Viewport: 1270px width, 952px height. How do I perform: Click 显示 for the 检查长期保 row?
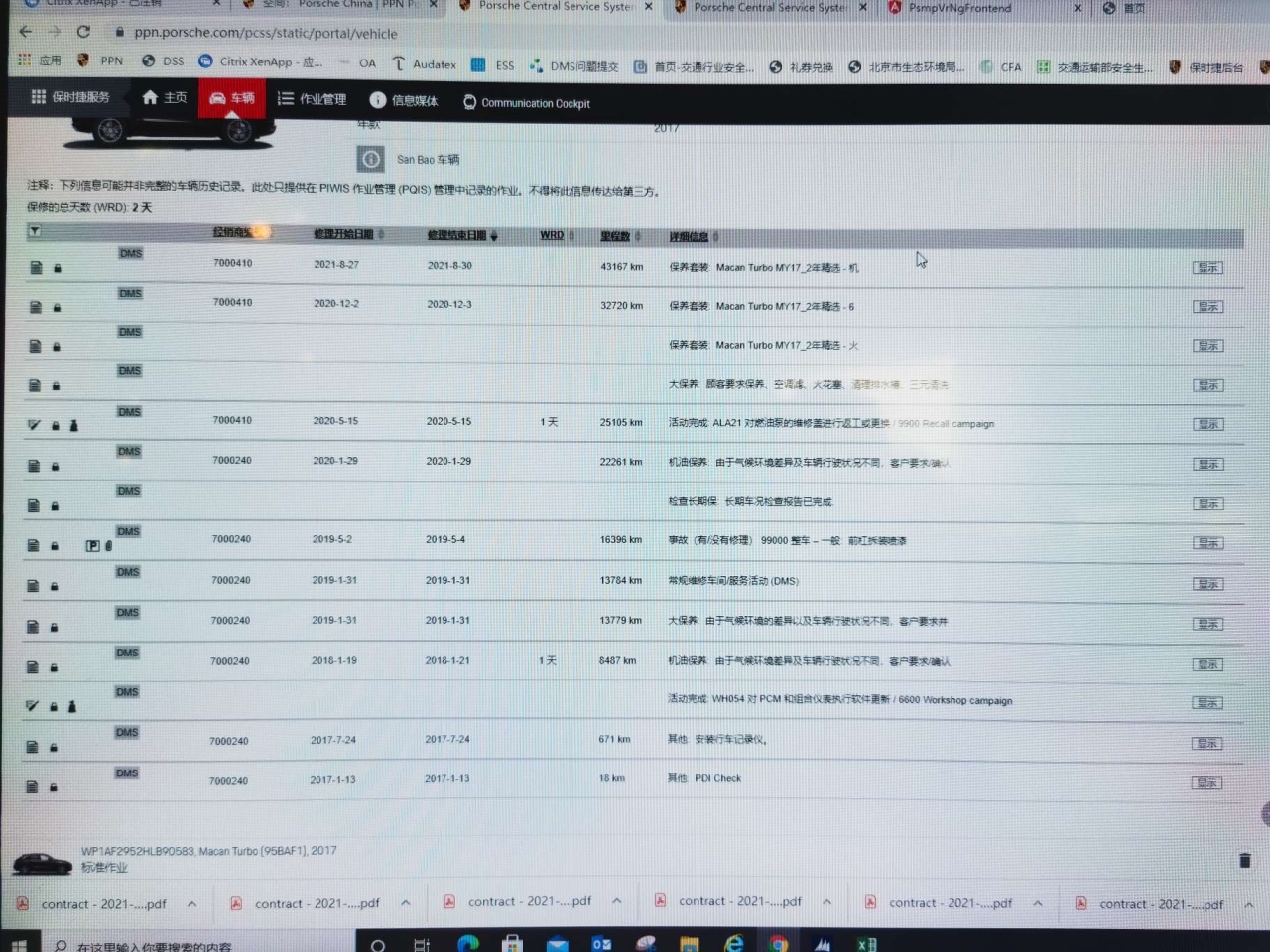tap(1207, 504)
